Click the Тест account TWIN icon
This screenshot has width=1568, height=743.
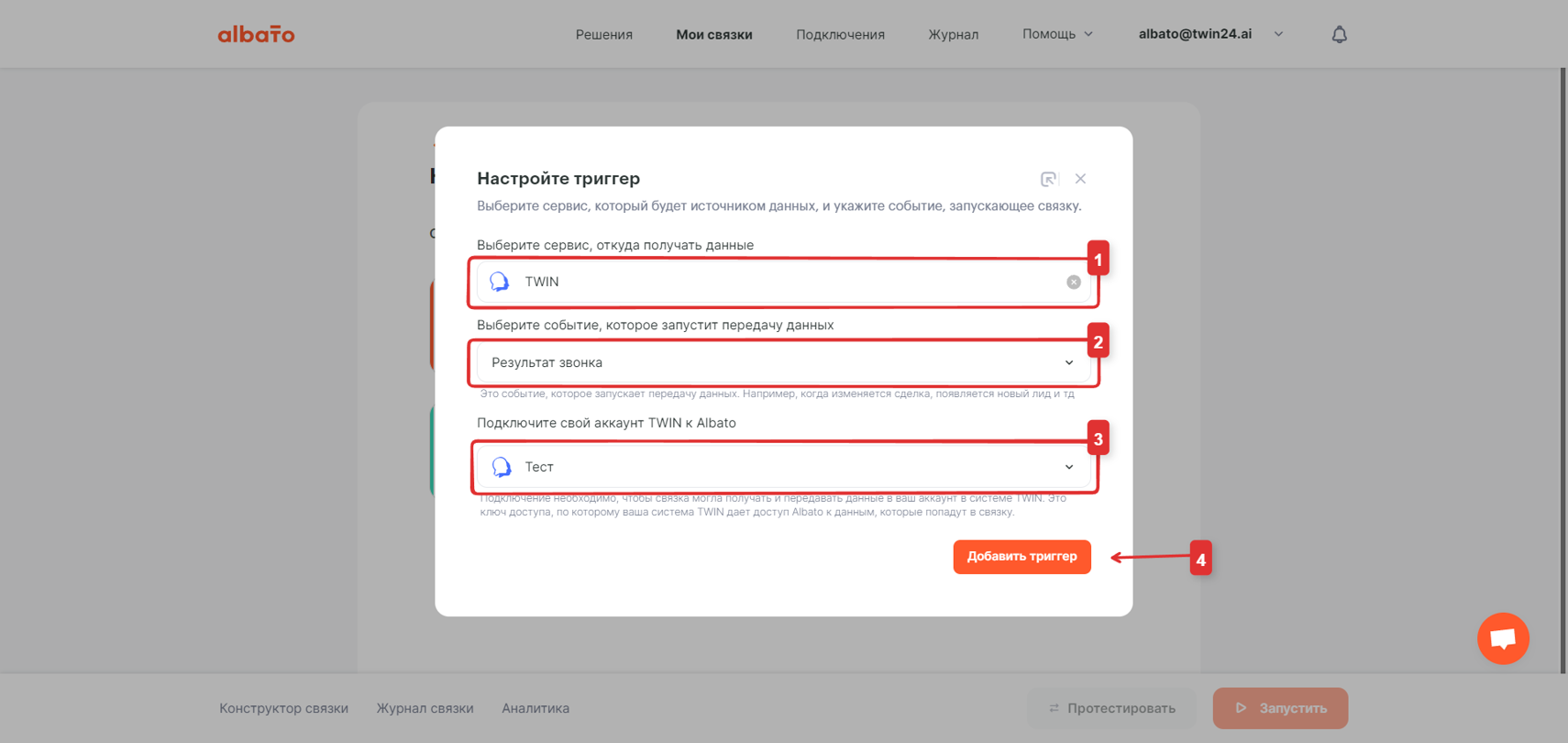click(x=501, y=467)
